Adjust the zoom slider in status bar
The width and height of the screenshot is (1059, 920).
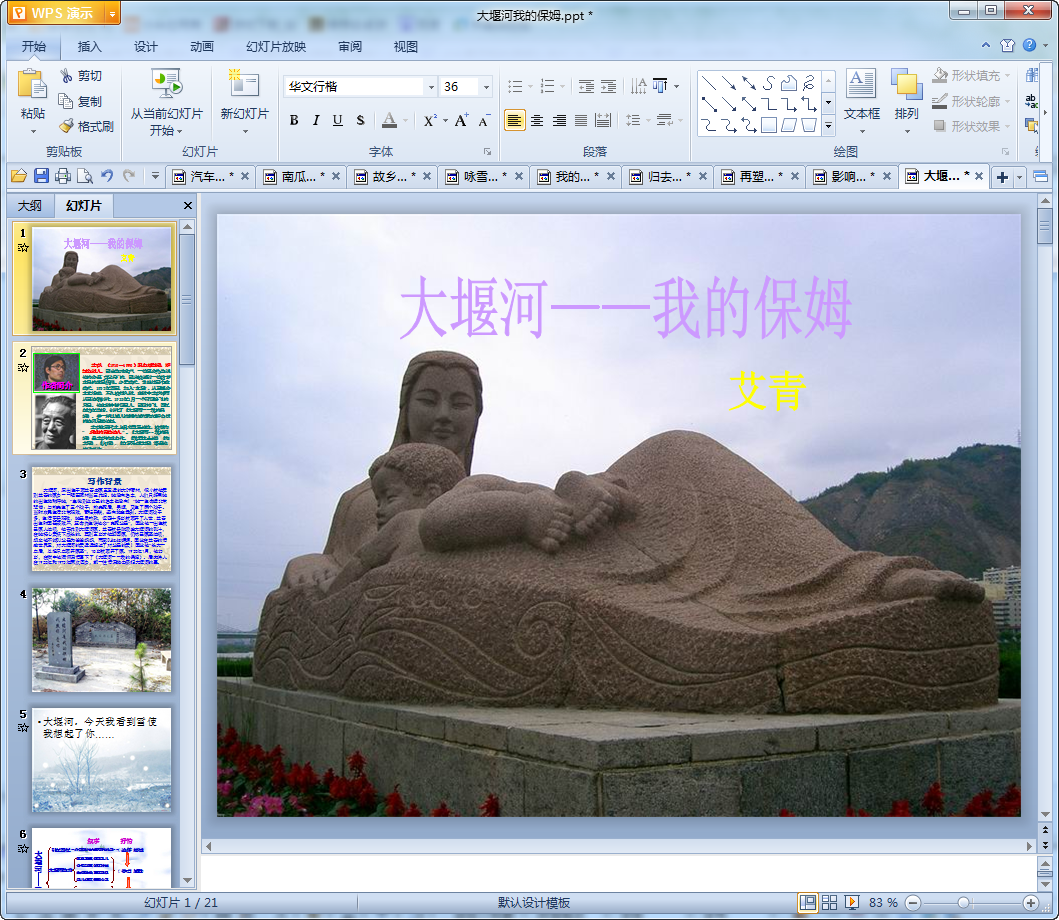(x=964, y=902)
